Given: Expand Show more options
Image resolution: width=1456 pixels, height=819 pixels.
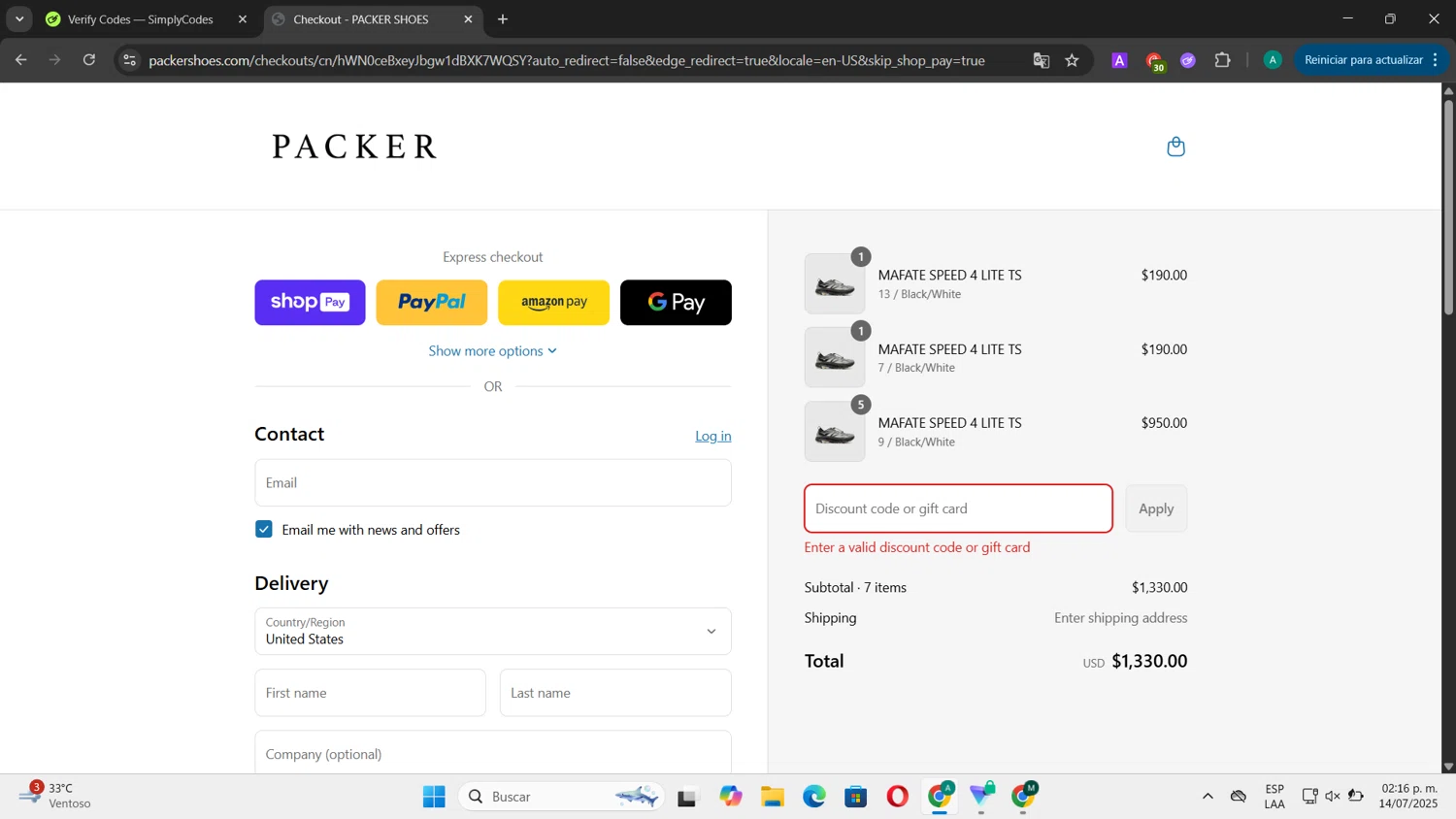Looking at the screenshot, I should (x=493, y=351).
